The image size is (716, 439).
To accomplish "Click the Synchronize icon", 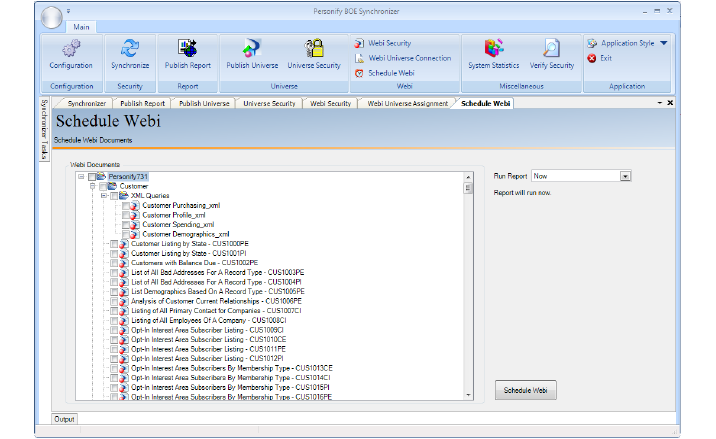I will [129, 54].
